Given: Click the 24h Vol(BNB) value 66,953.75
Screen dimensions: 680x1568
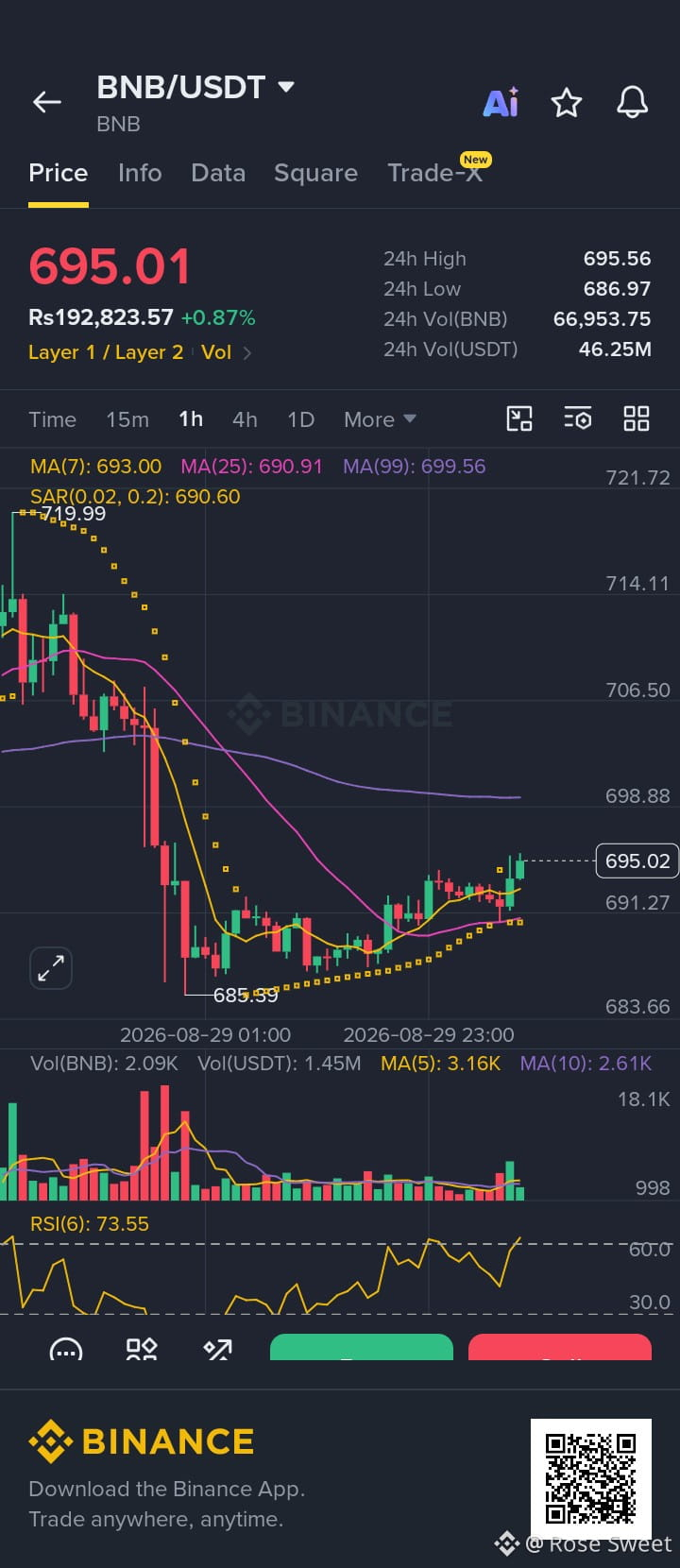Looking at the screenshot, I should [602, 319].
